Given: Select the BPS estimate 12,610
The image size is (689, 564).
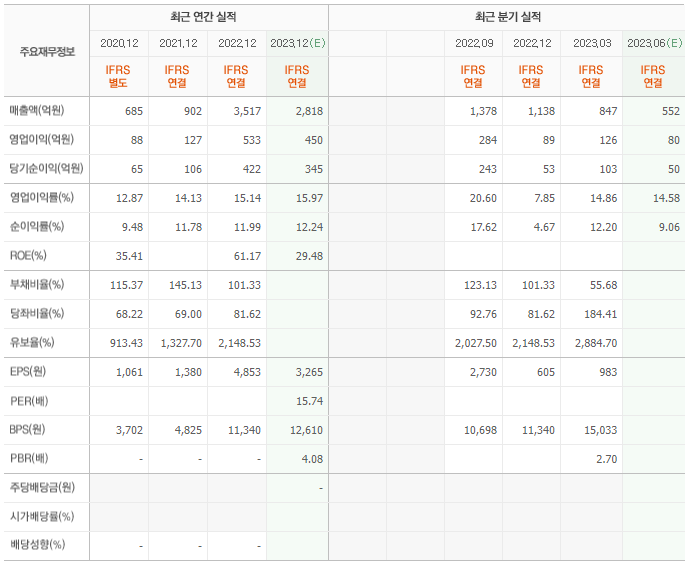Looking at the screenshot, I should pos(306,430).
